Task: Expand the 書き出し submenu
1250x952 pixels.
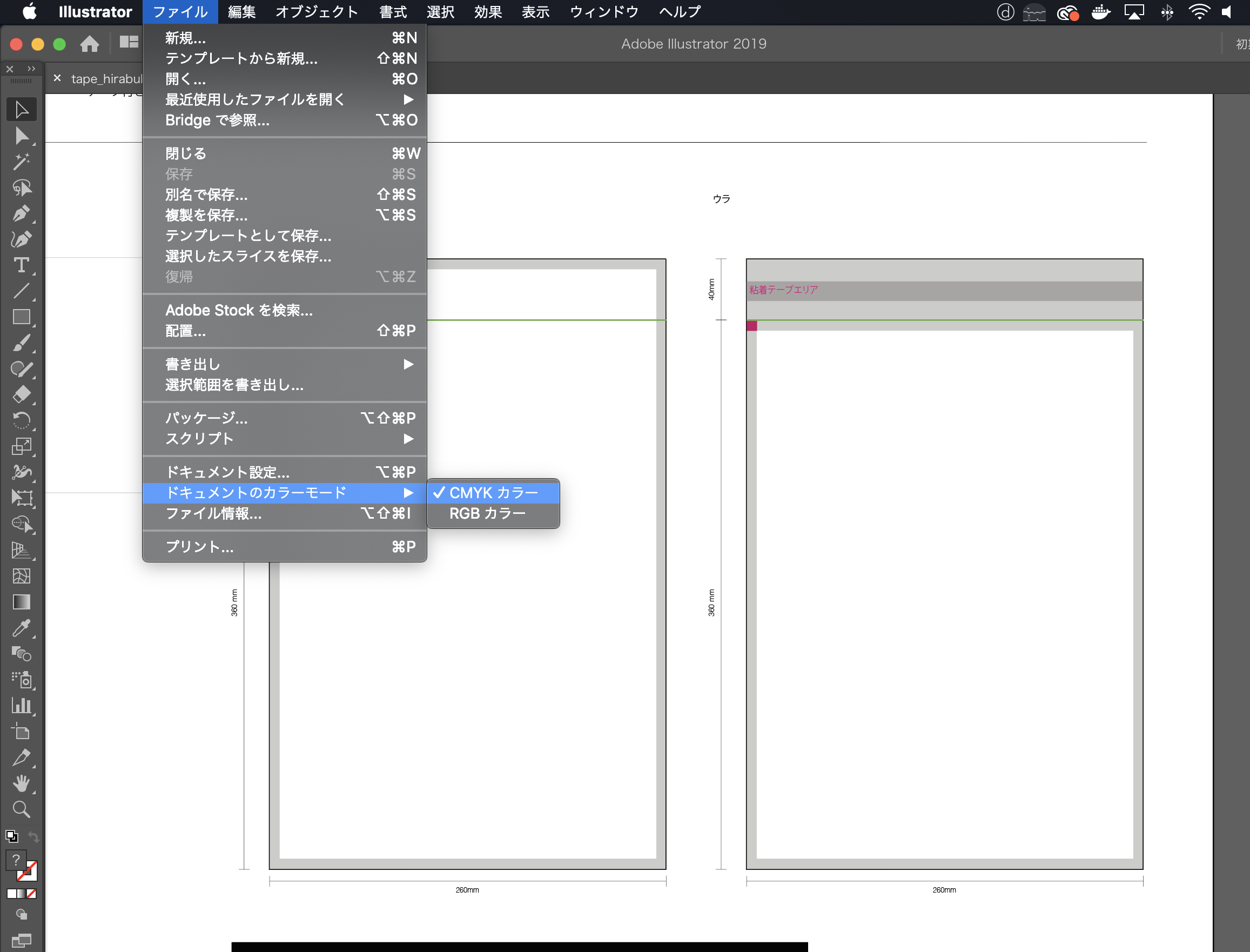Action: click(227, 364)
